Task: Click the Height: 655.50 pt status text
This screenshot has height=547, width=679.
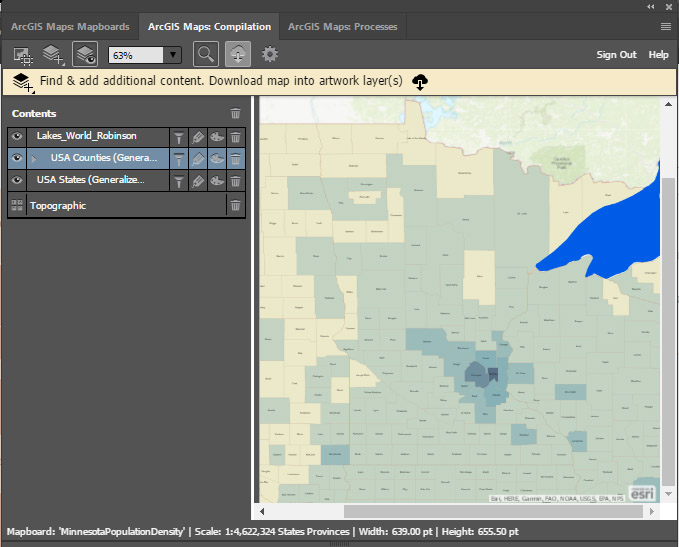Action: (x=480, y=531)
